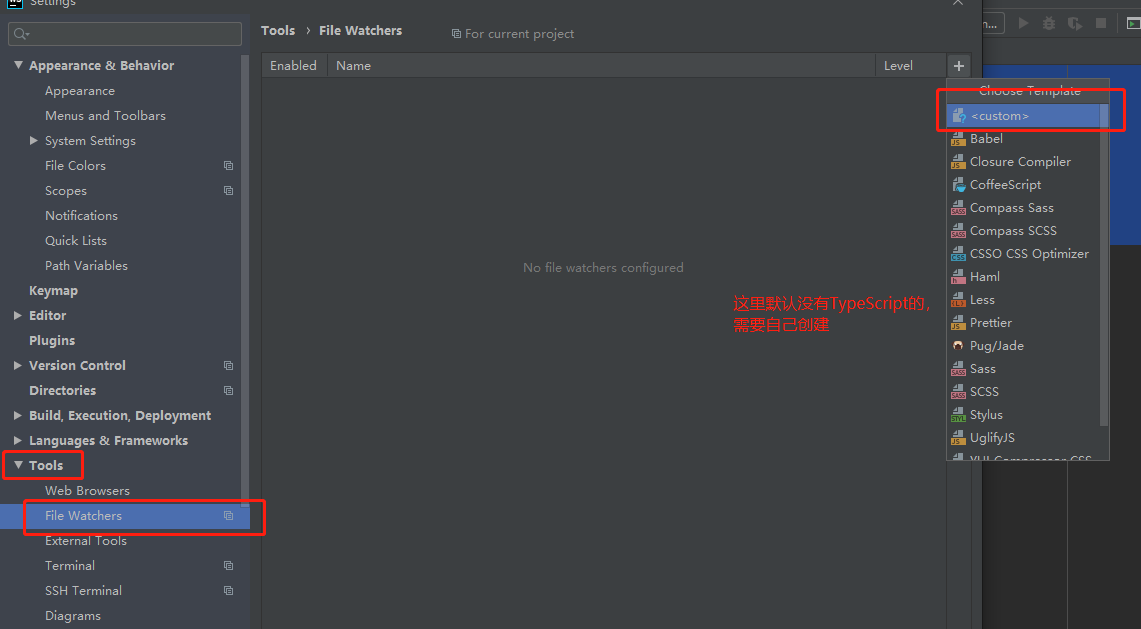
Task: Go to Directories settings
Action: point(63,390)
